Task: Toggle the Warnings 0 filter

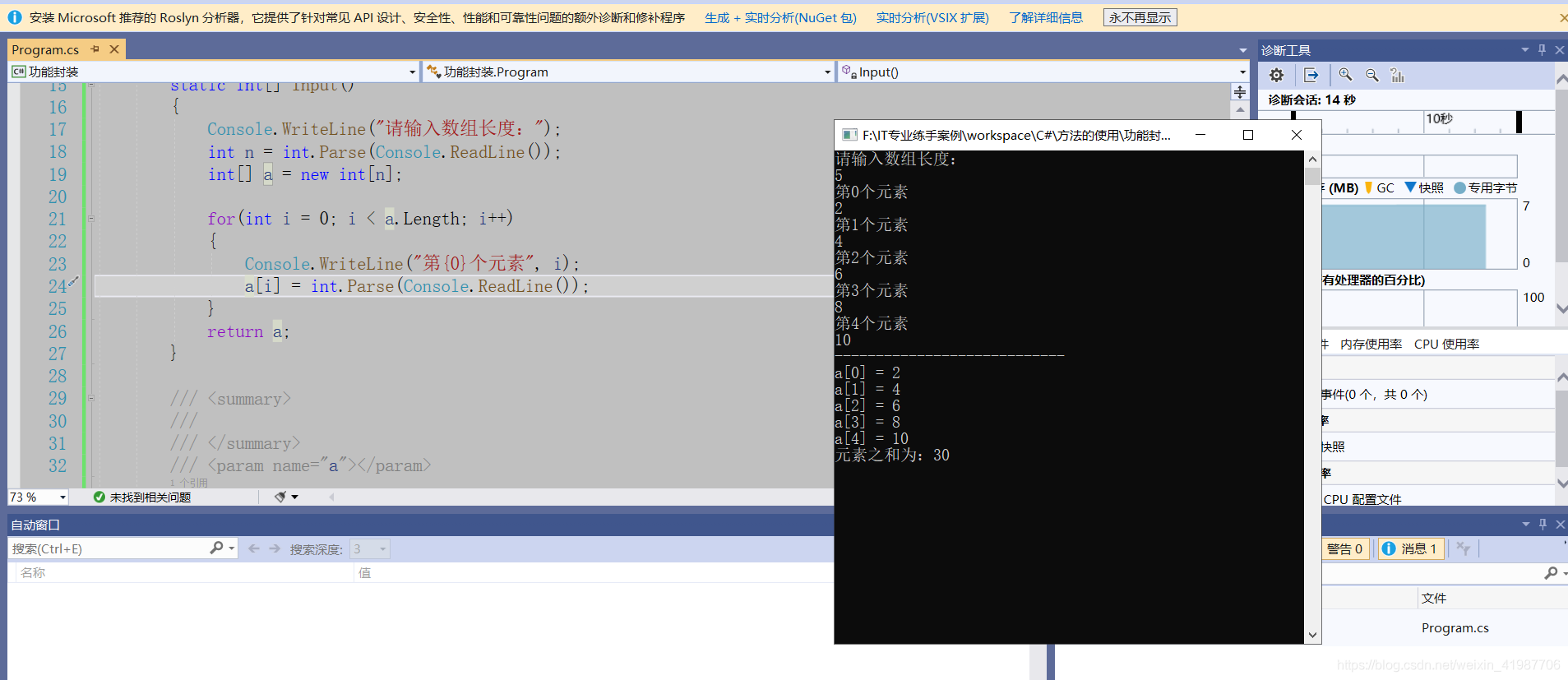Action: coord(1345,548)
